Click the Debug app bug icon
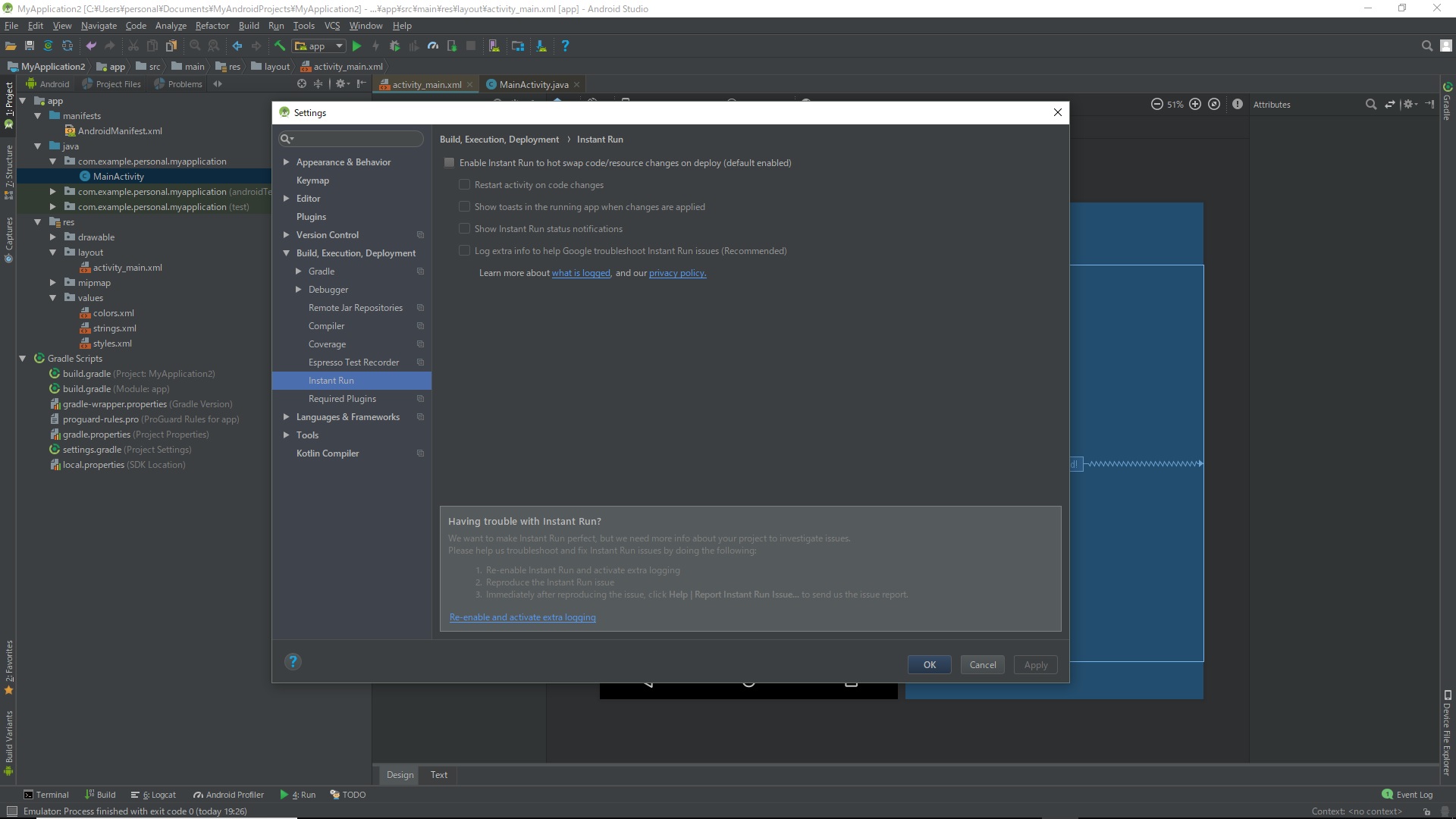 tap(394, 46)
